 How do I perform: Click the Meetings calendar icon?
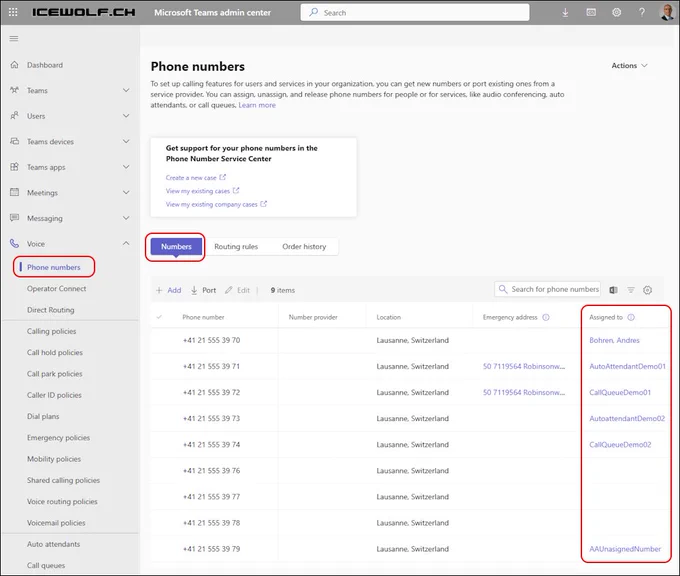tap(14, 192)
